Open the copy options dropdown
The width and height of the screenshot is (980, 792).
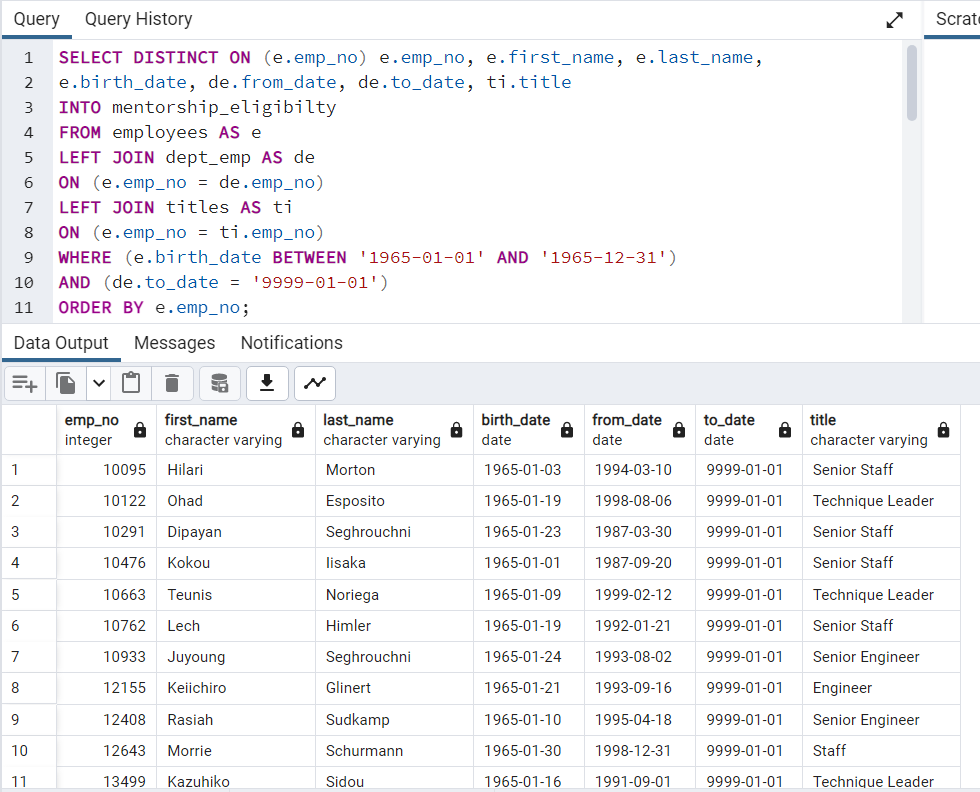pos(96,383)
